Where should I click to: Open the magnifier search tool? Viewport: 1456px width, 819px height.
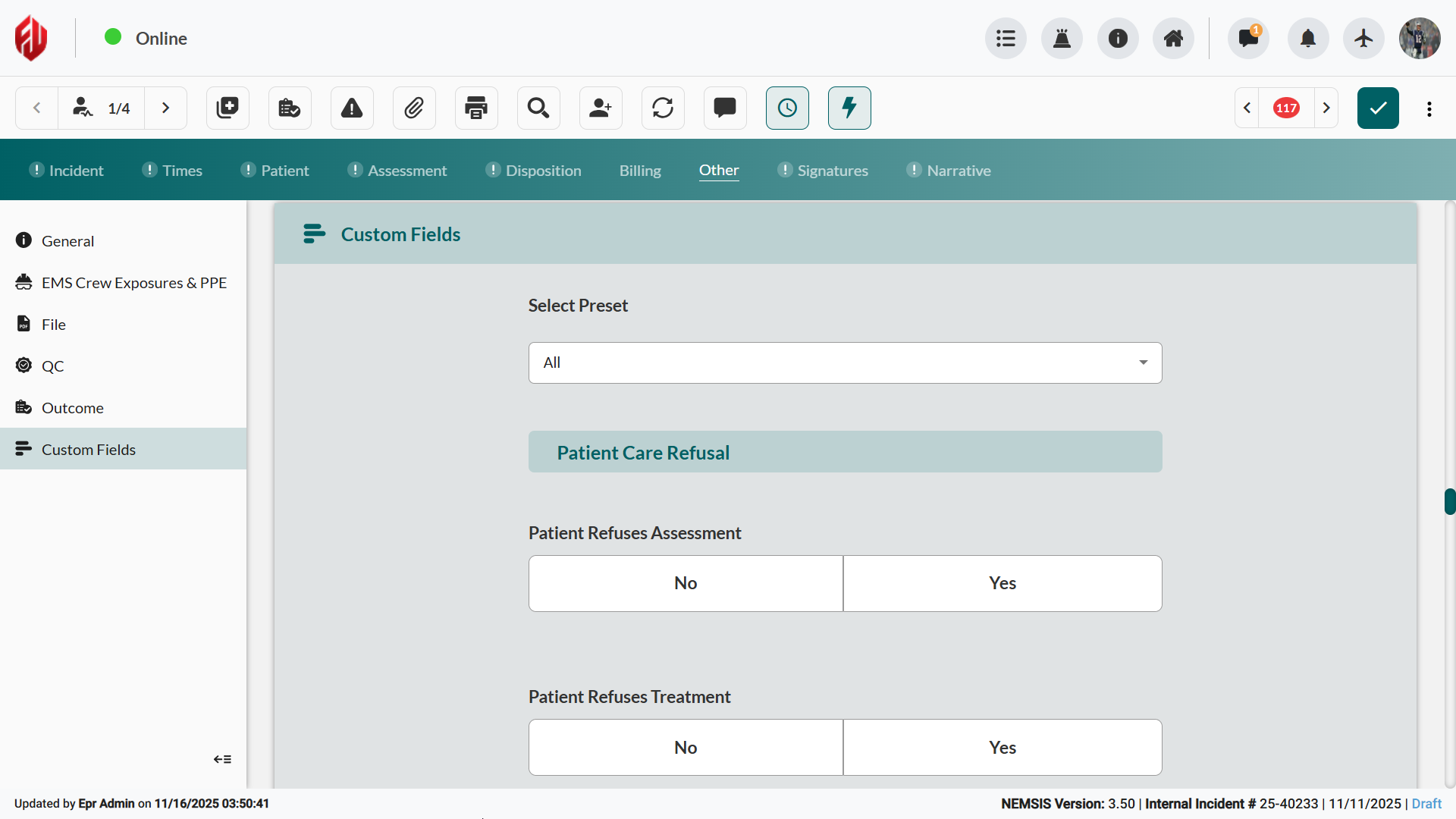538,108
